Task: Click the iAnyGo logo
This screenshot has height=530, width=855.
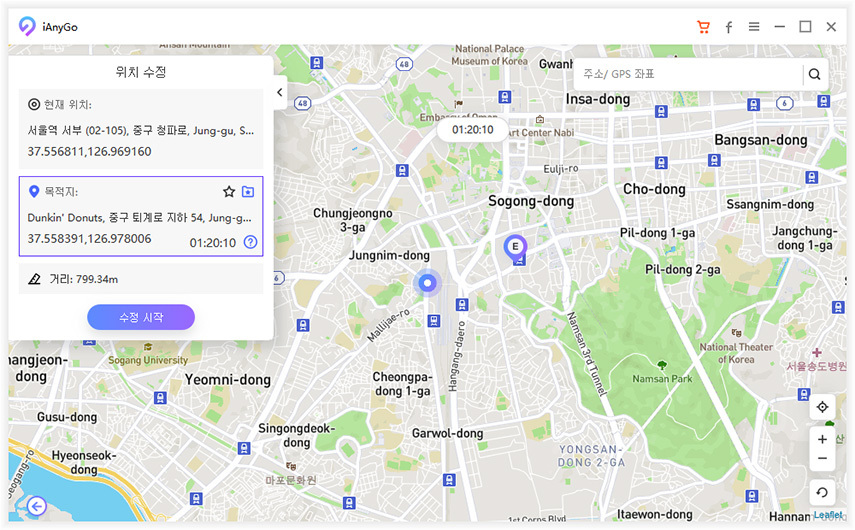Action: (x=27, y=26)
